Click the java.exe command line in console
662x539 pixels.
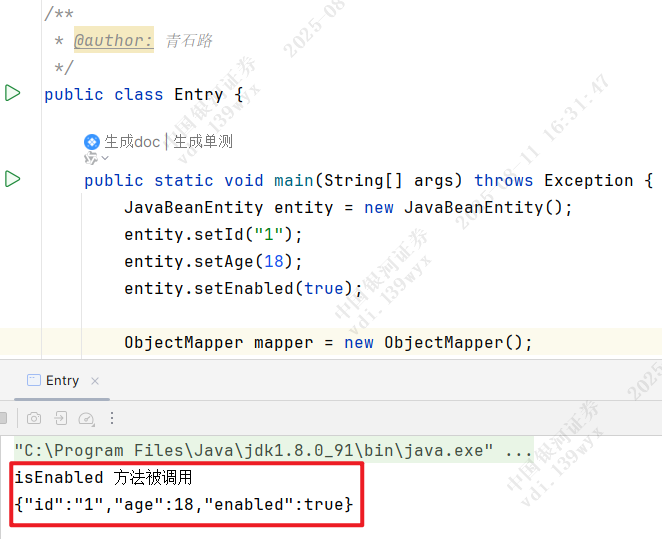[274, 450]
